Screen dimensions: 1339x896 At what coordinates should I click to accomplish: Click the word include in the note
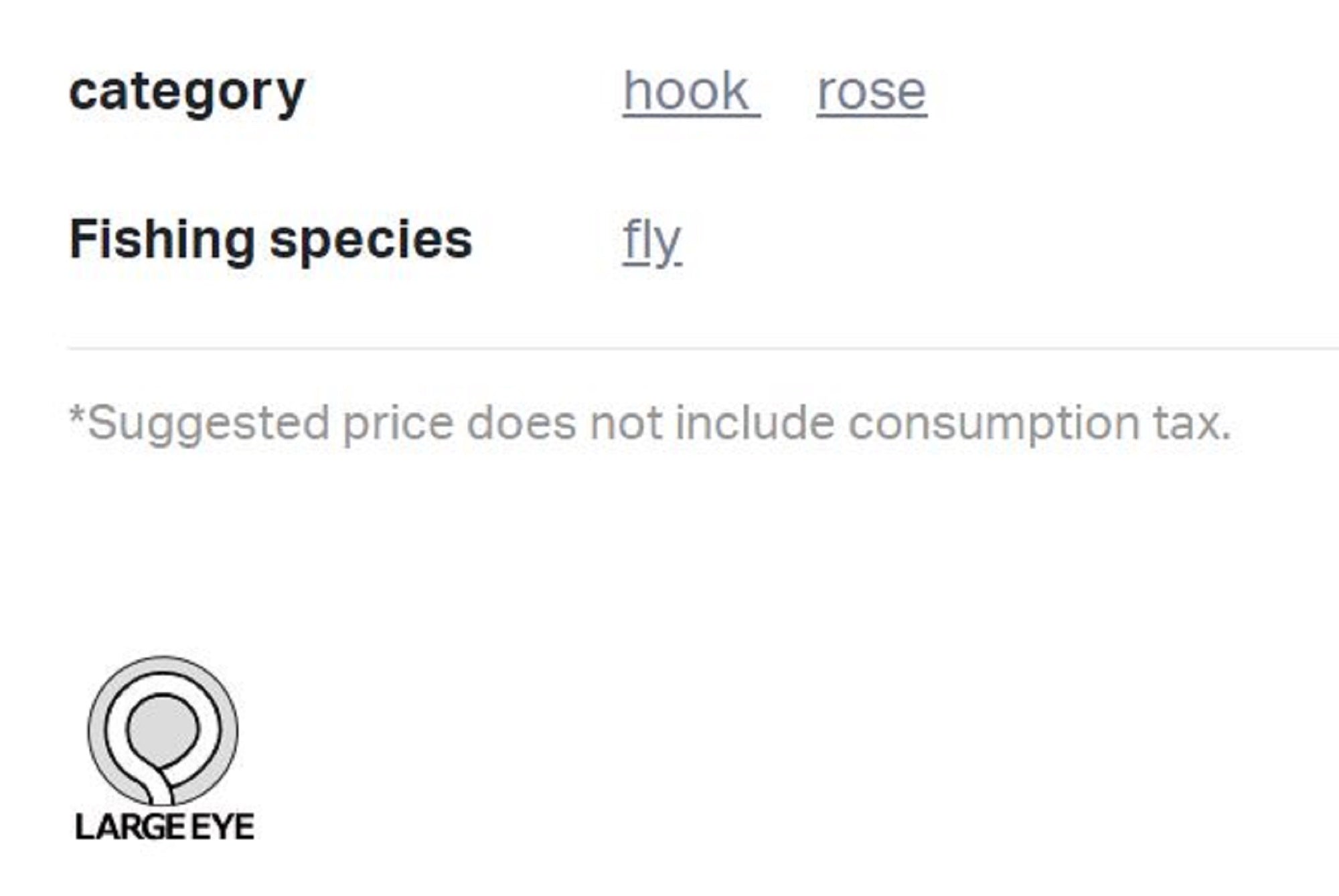coord(755,423)
